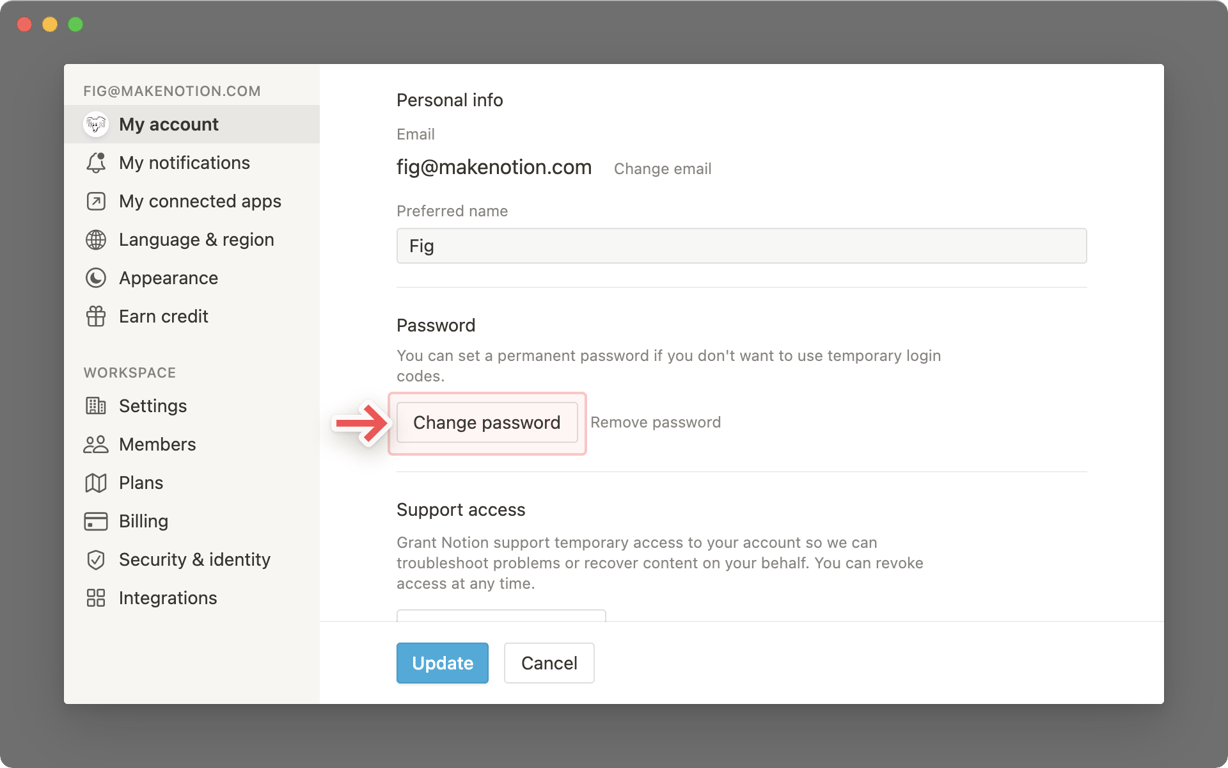The image size is (1228, 768).
Task: Click the credit card Billing icon
Action: 96,521
